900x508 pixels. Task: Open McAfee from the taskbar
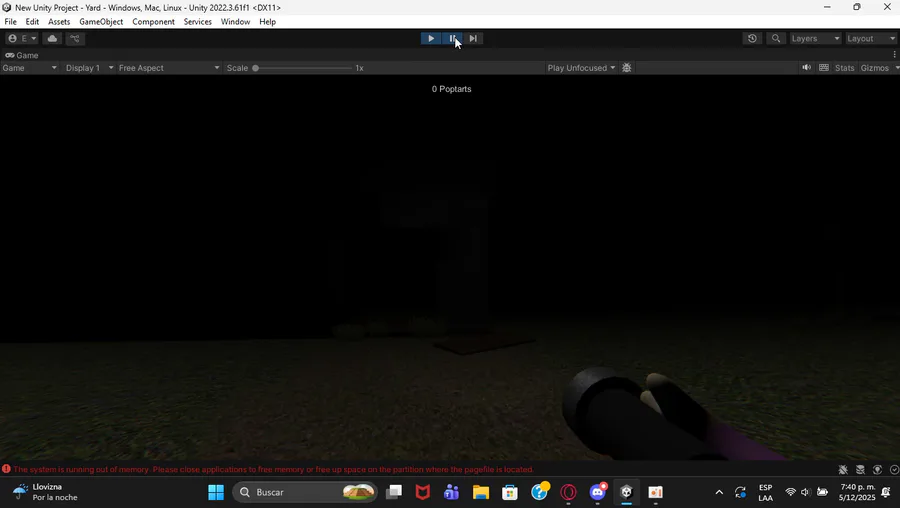[423, 492]
